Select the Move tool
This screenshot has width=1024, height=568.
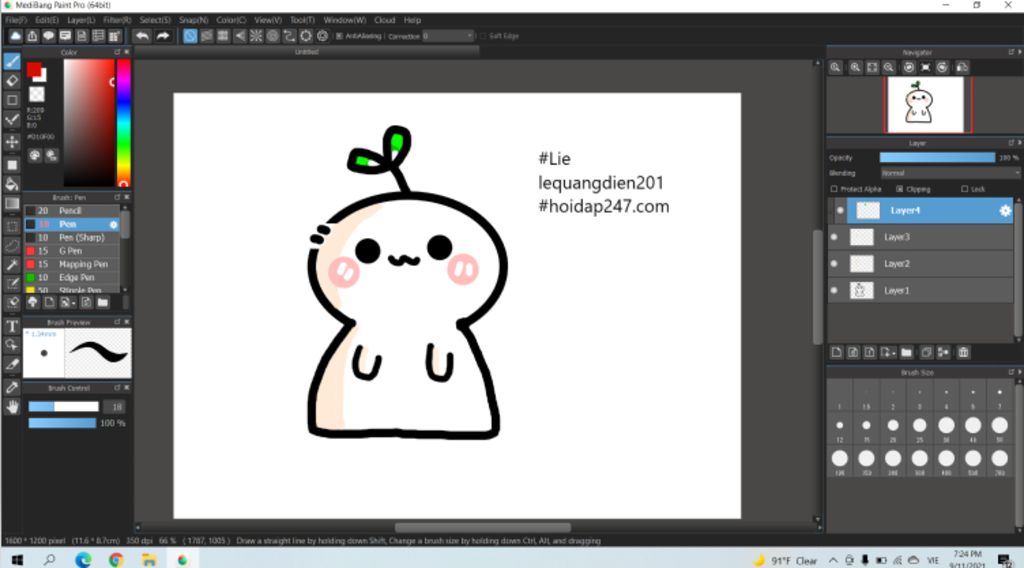click(x=12, y=142)
